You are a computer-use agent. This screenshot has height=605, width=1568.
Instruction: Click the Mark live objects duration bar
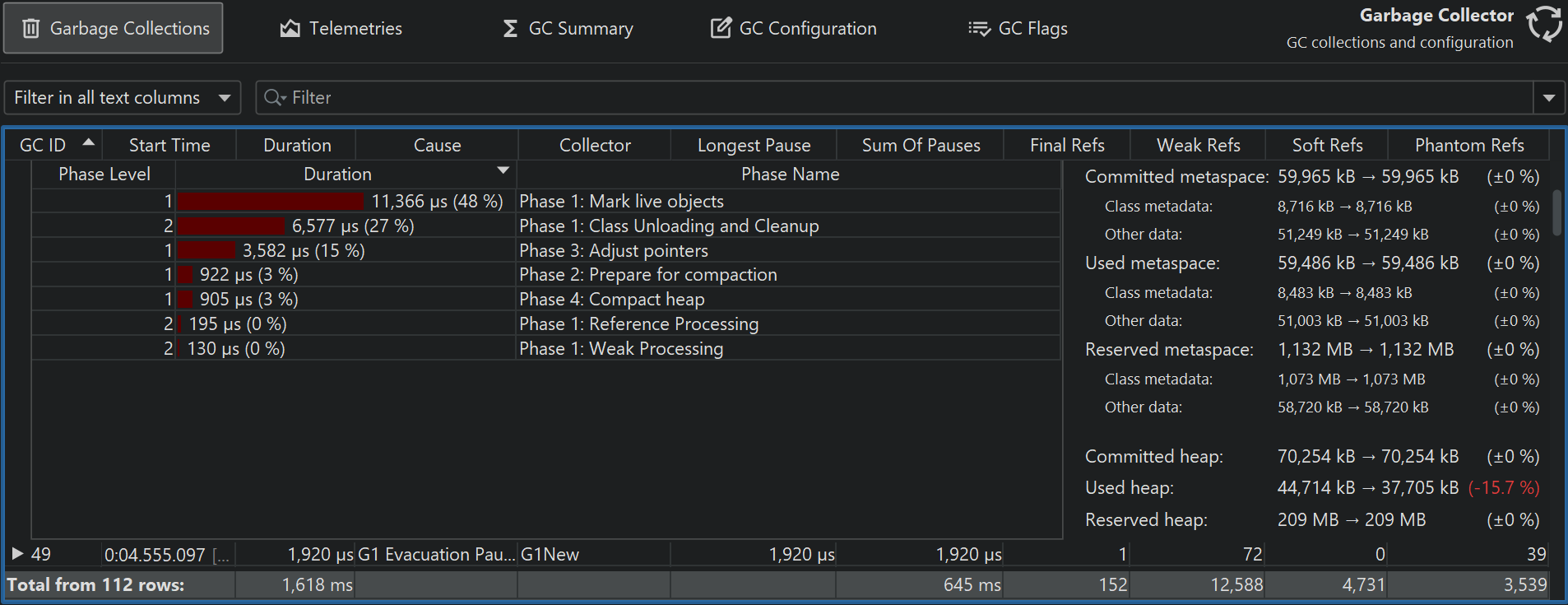[271, 202]
